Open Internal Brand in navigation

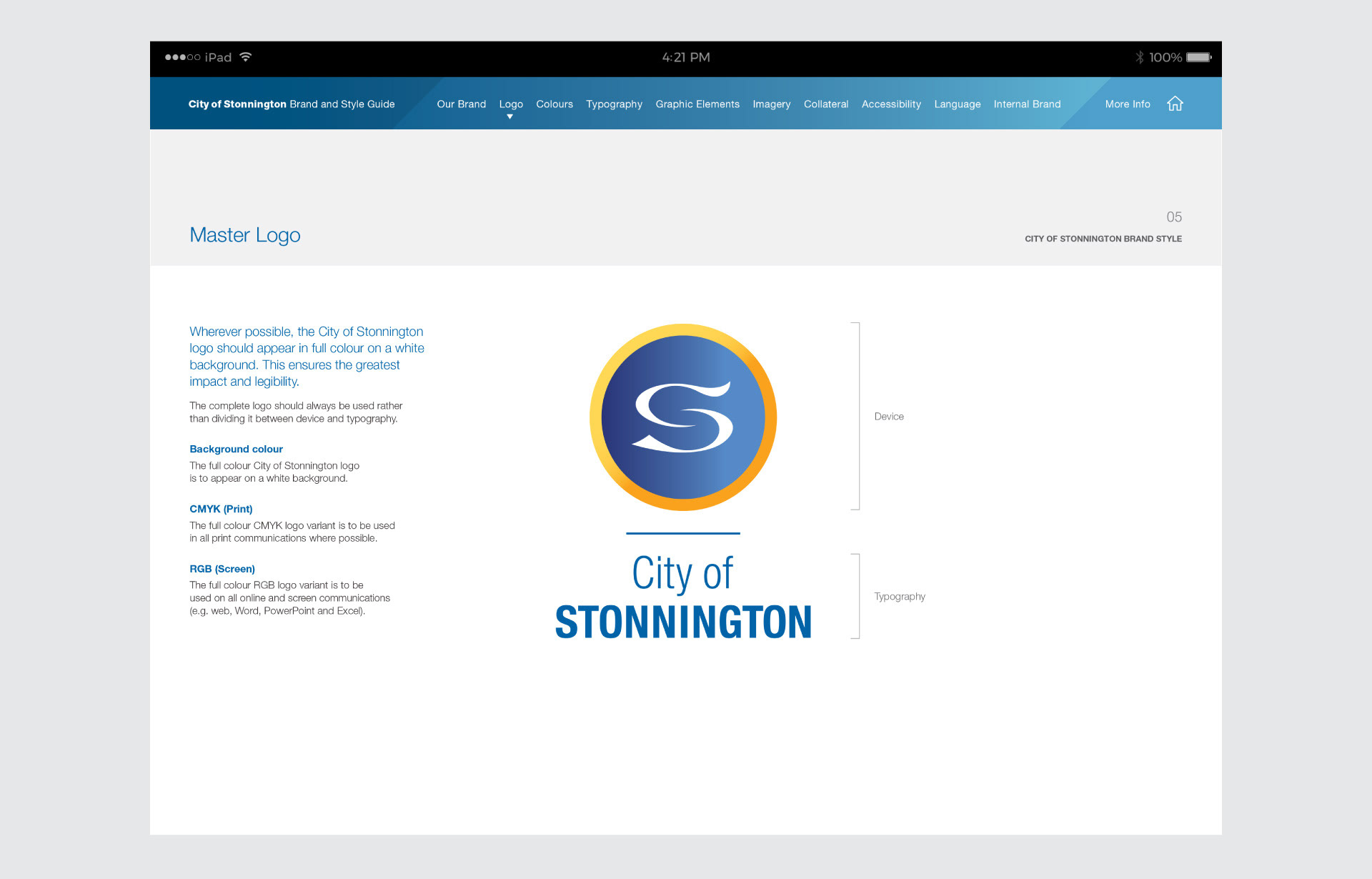[x=1027, y=104]
